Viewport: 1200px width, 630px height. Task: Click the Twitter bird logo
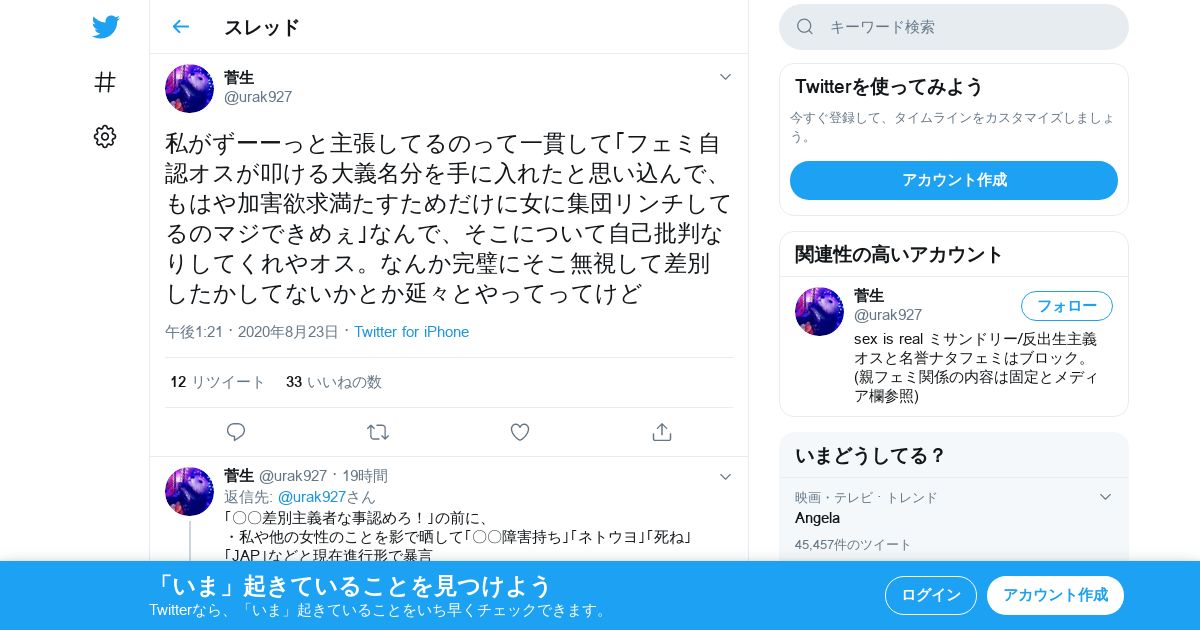click(105, 27)
